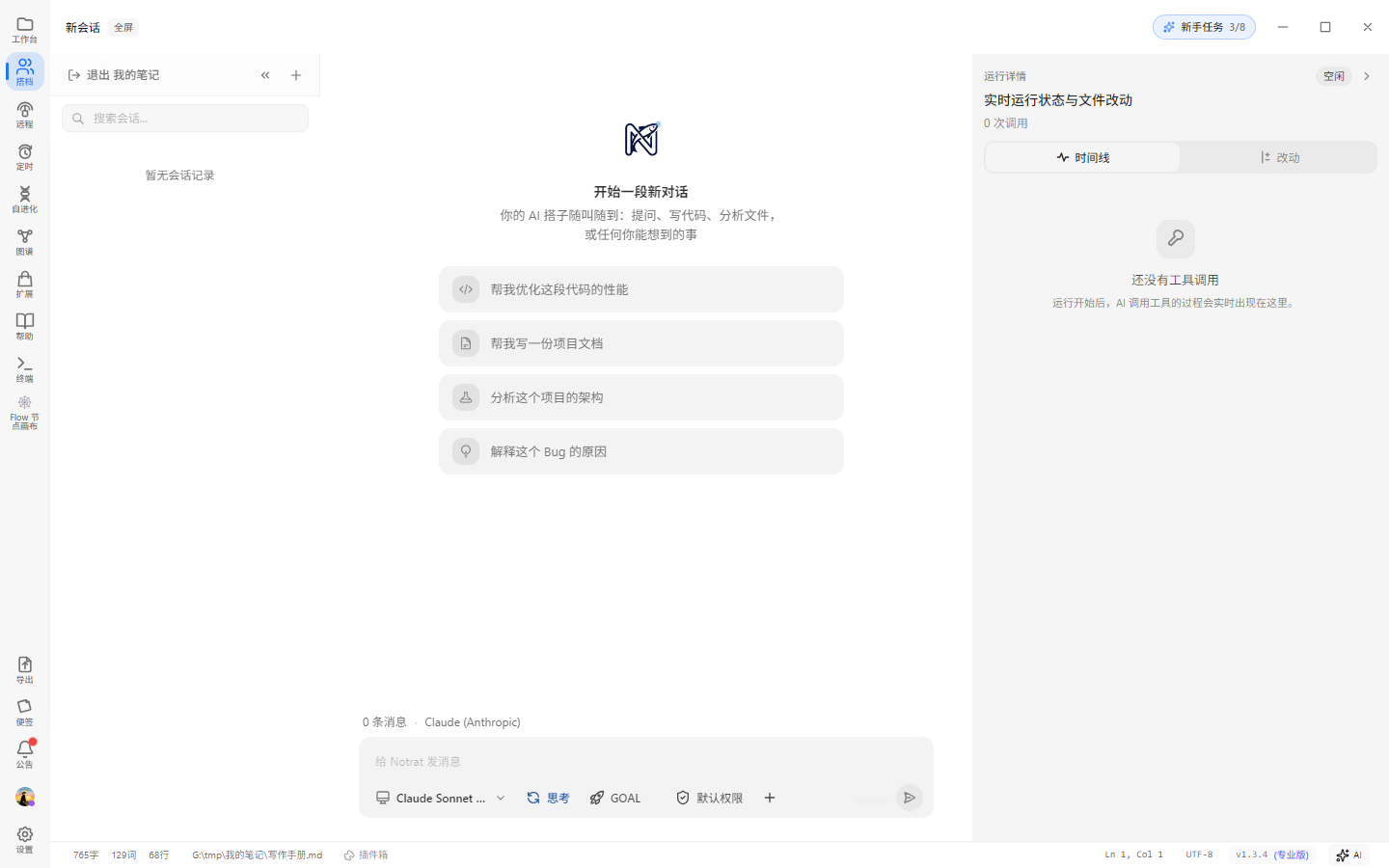Image resolution: width=1389 pixels, height=868 pixels.
Task: Open the Claude Sonnet model dropdown
Action: (440, 798)
